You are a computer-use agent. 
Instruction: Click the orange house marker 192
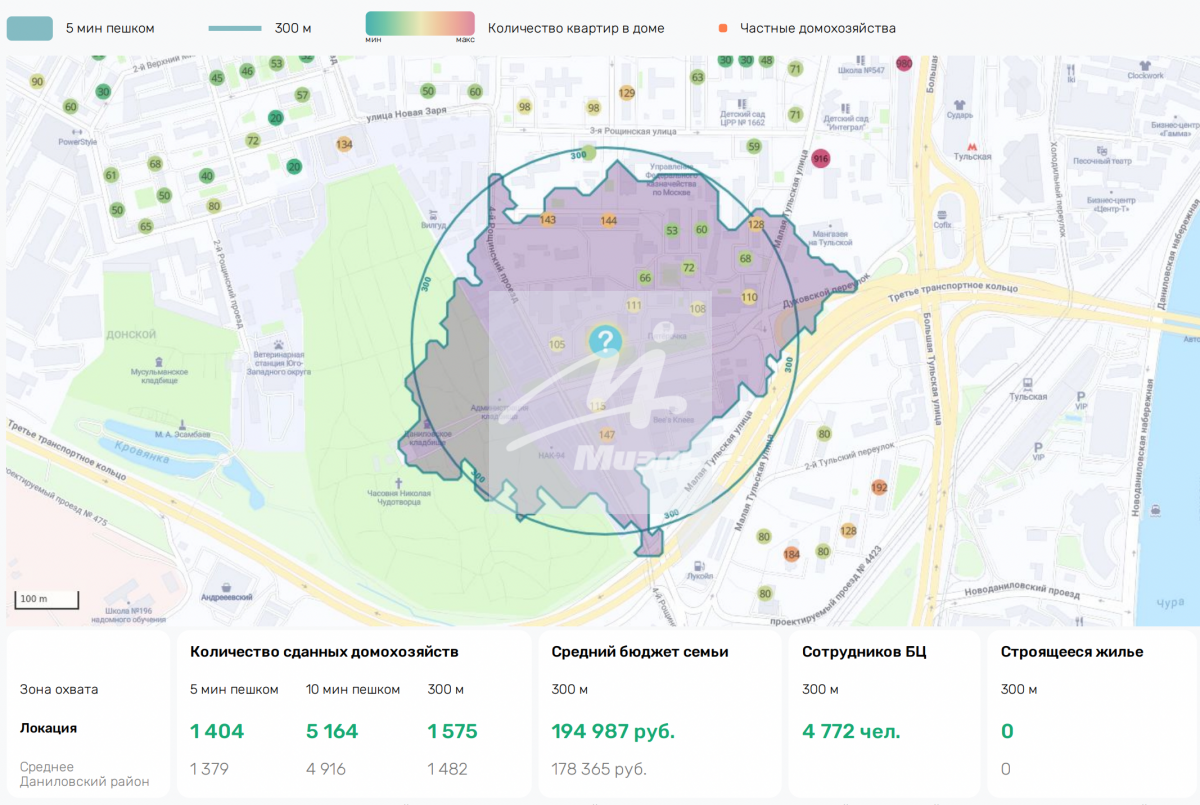point(879,488)
